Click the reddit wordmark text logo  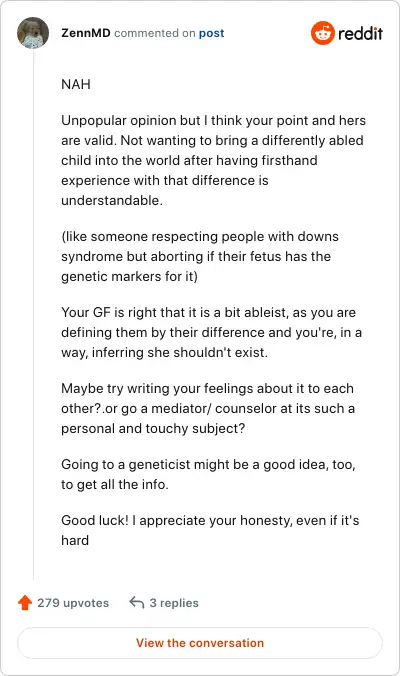point(360,33)
